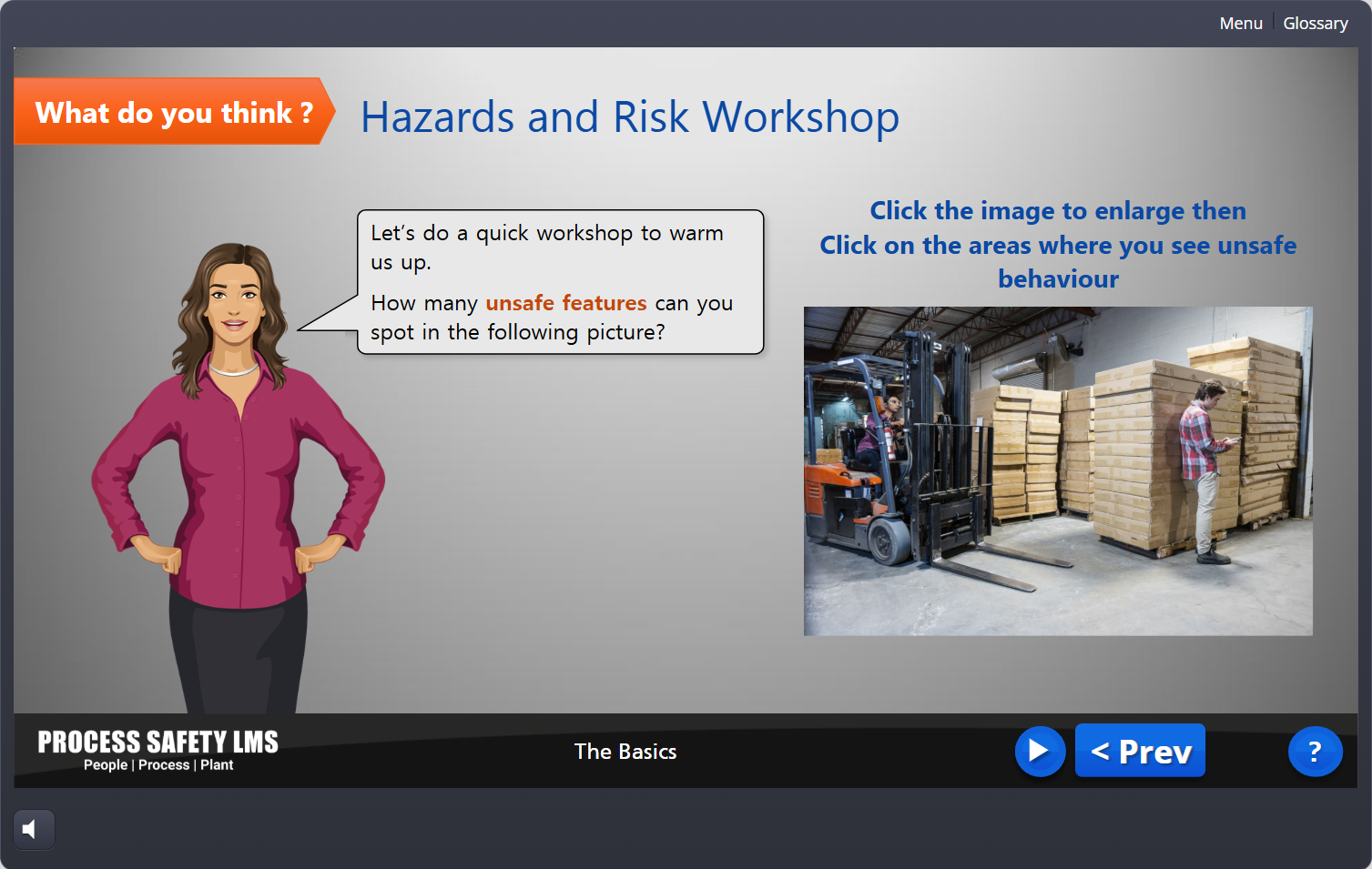
Task: Open the Menu in the top bar
Action: click(x=1240, y=23)
